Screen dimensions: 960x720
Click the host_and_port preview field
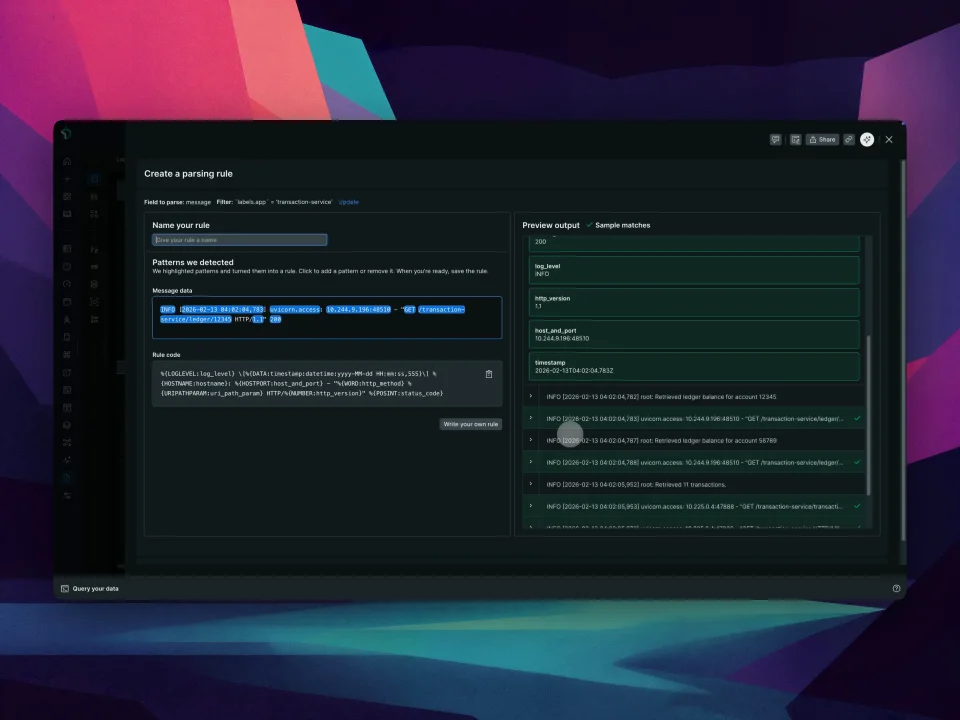click(694, 334)
